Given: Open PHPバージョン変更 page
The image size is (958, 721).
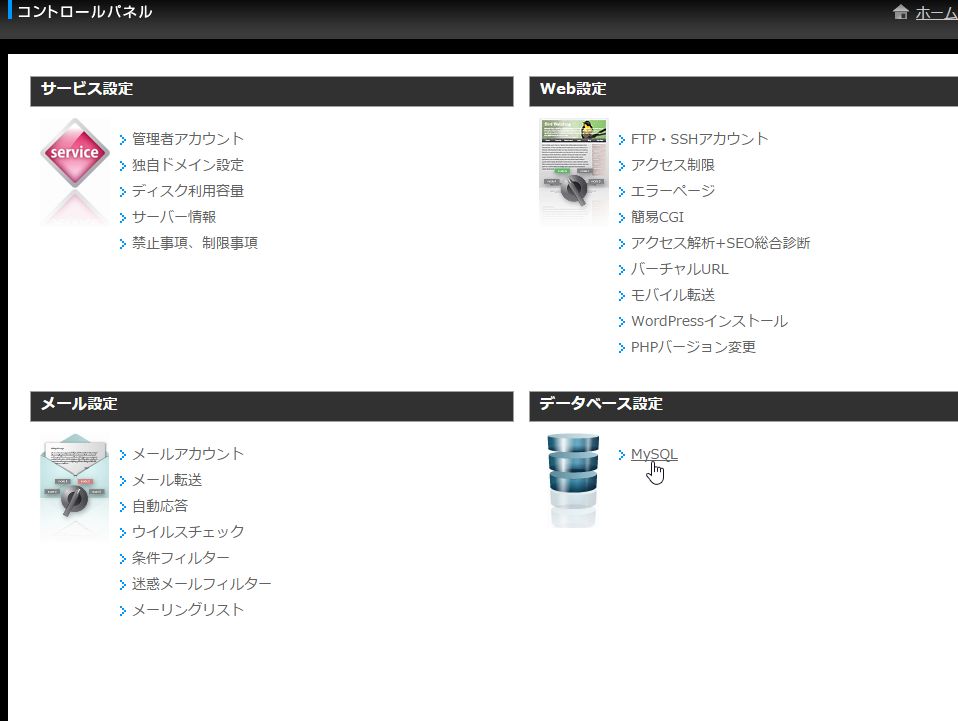Looking at the screenshot, I should (693, 347).
